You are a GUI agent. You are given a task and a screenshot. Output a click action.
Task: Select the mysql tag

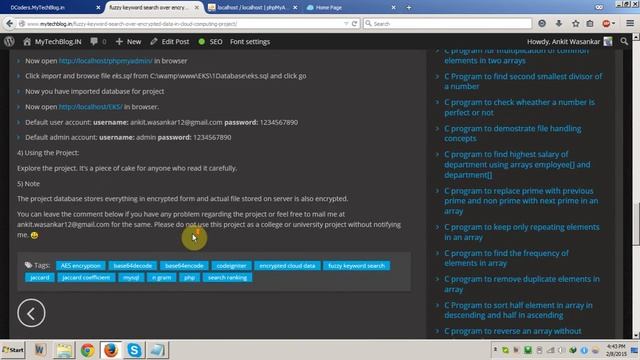pos(131,278)
